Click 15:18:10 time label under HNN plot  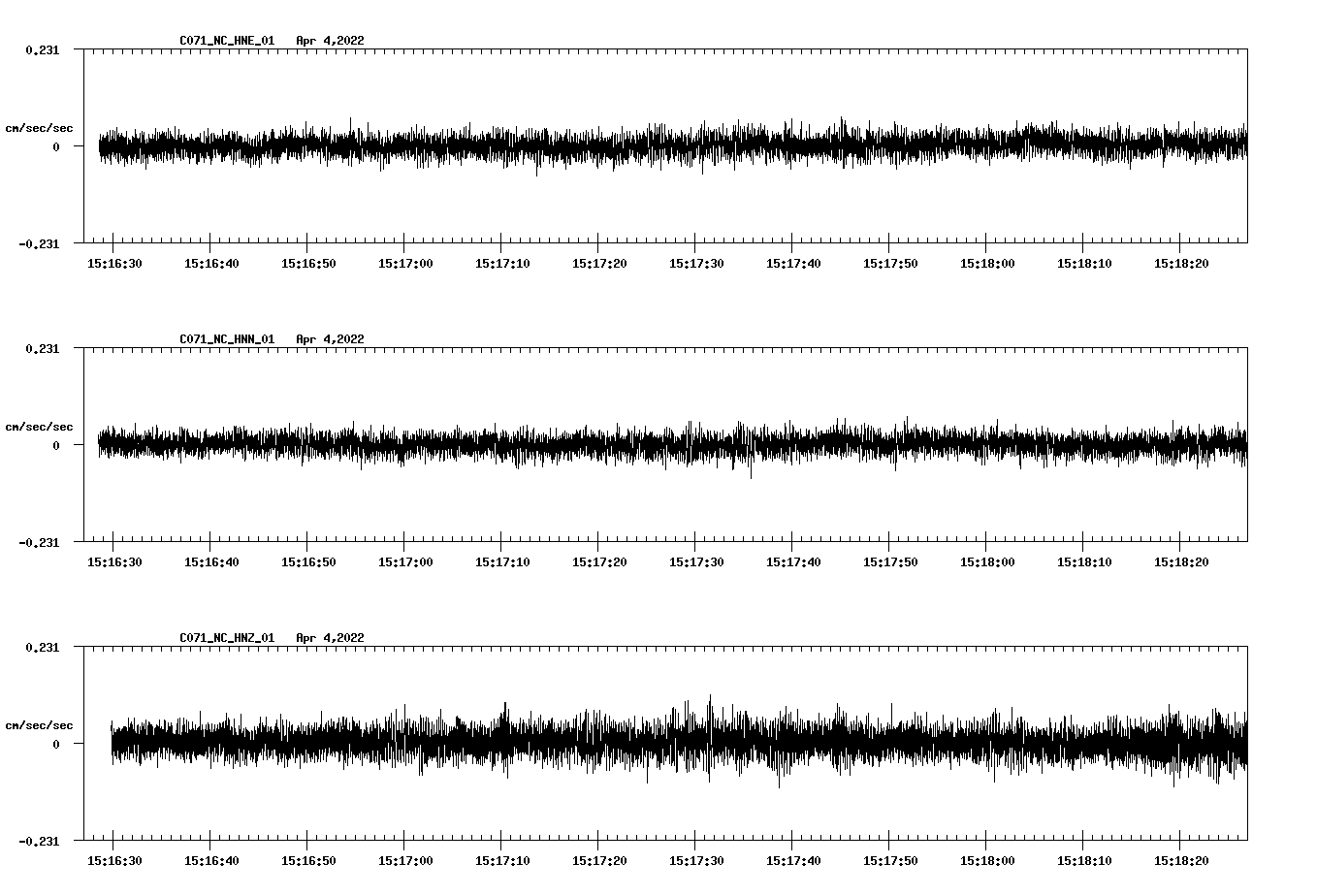point(1084,562)
